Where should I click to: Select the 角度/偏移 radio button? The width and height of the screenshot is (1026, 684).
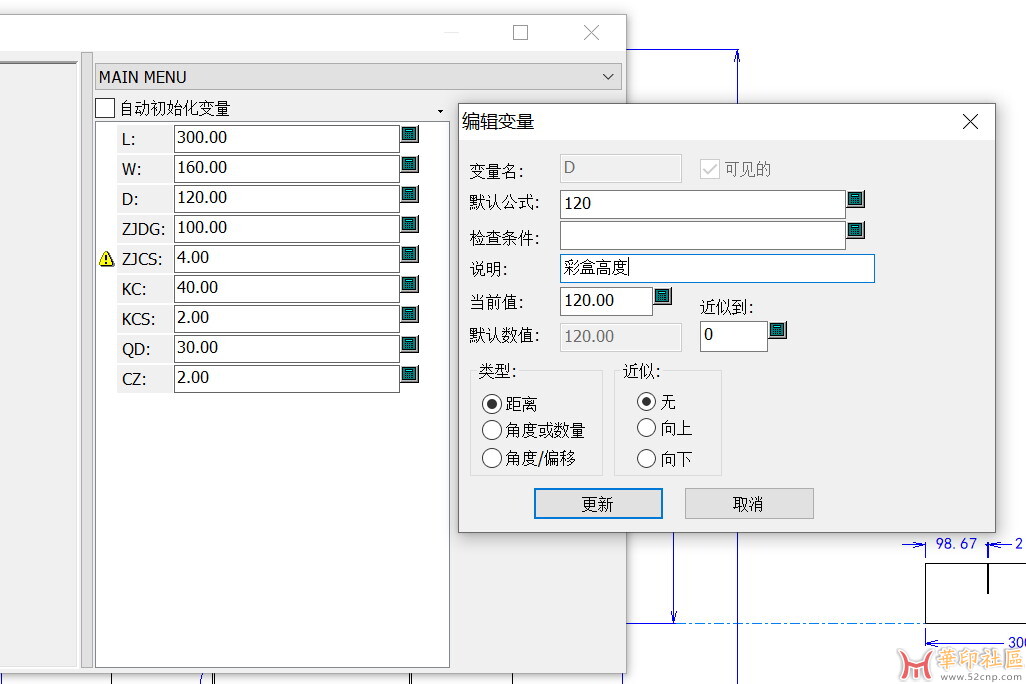pos(492,459)
